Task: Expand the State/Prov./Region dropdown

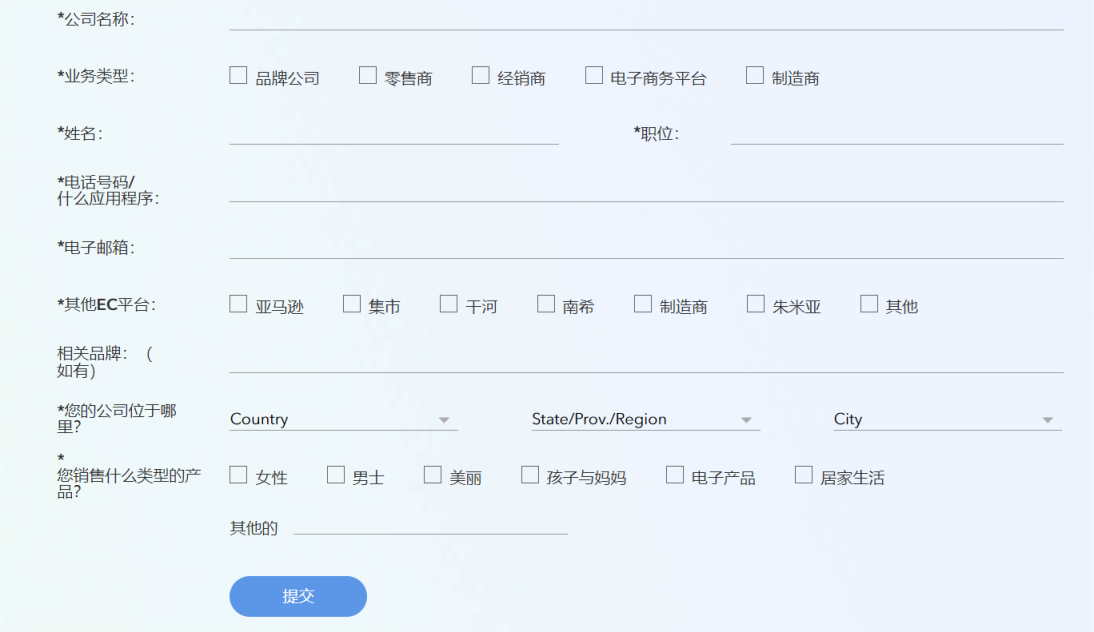Action: tap(645, 420)
